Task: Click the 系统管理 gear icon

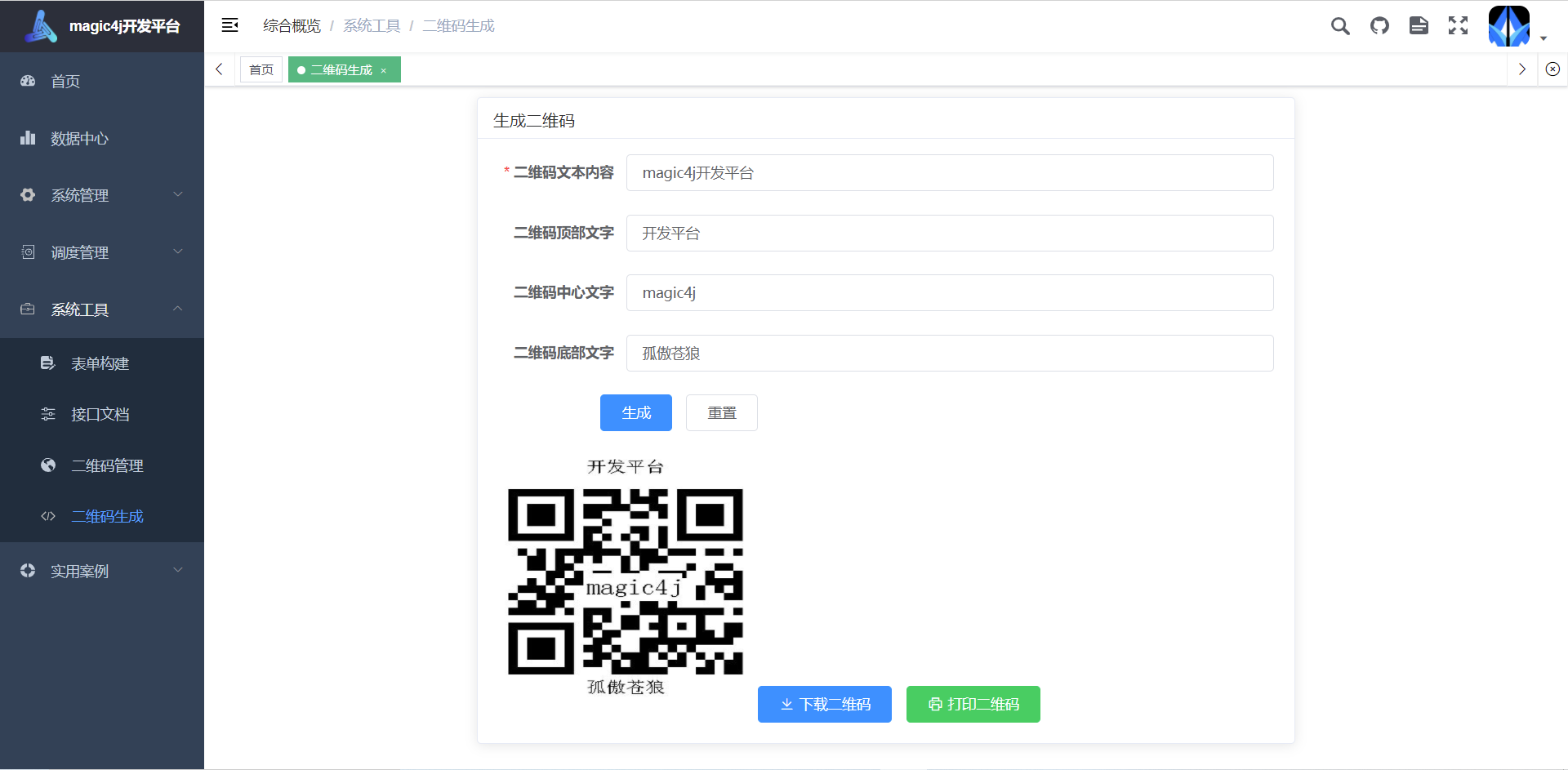Action: (x=28, y=195)
